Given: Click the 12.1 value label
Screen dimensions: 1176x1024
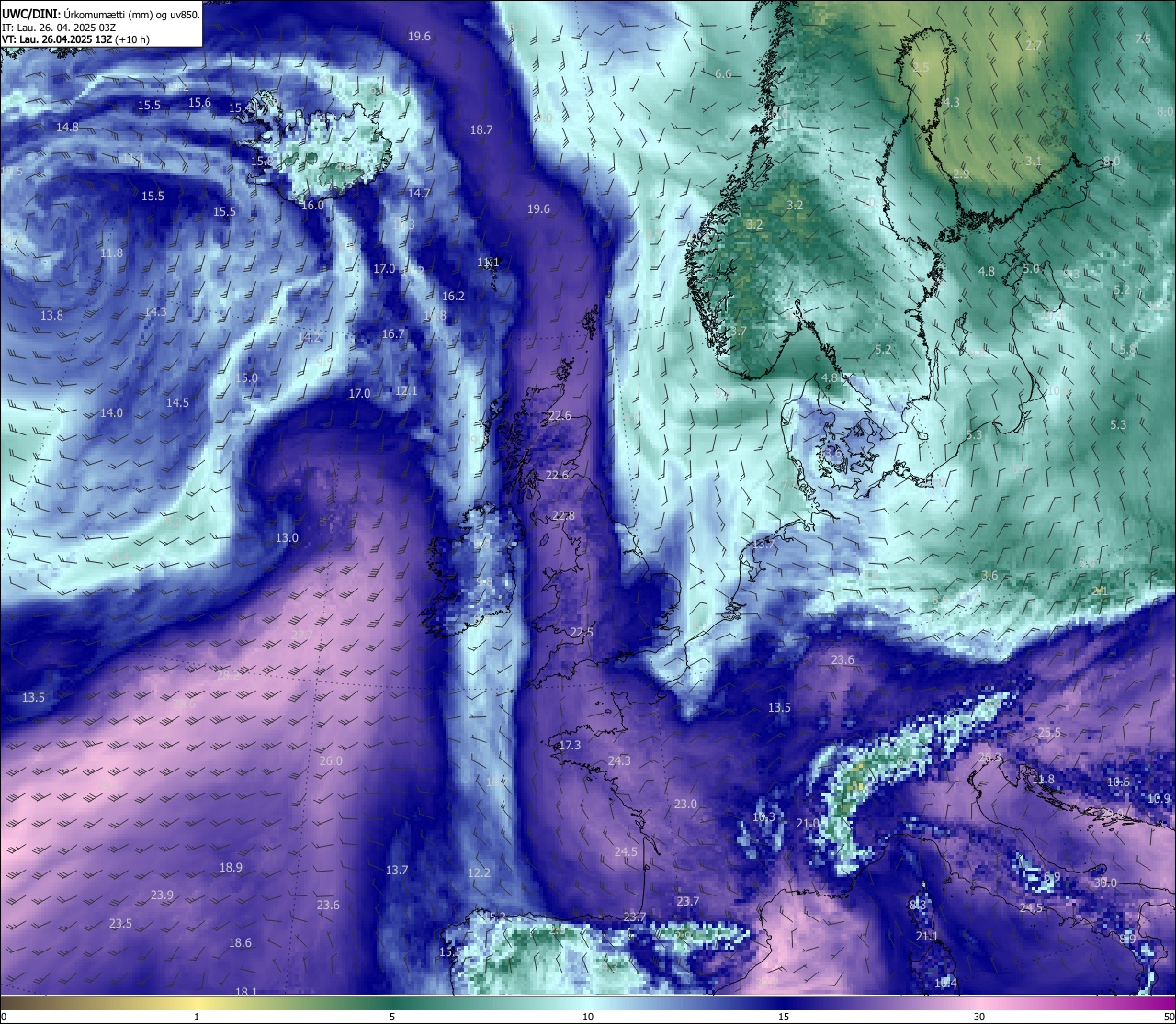Looking at the screenshot, I should pos(406,391).
